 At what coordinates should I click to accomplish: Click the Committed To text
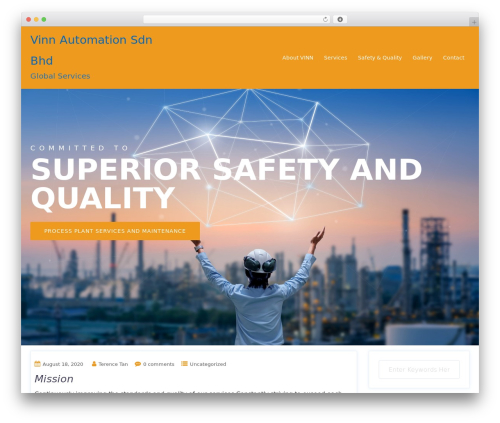79,148
